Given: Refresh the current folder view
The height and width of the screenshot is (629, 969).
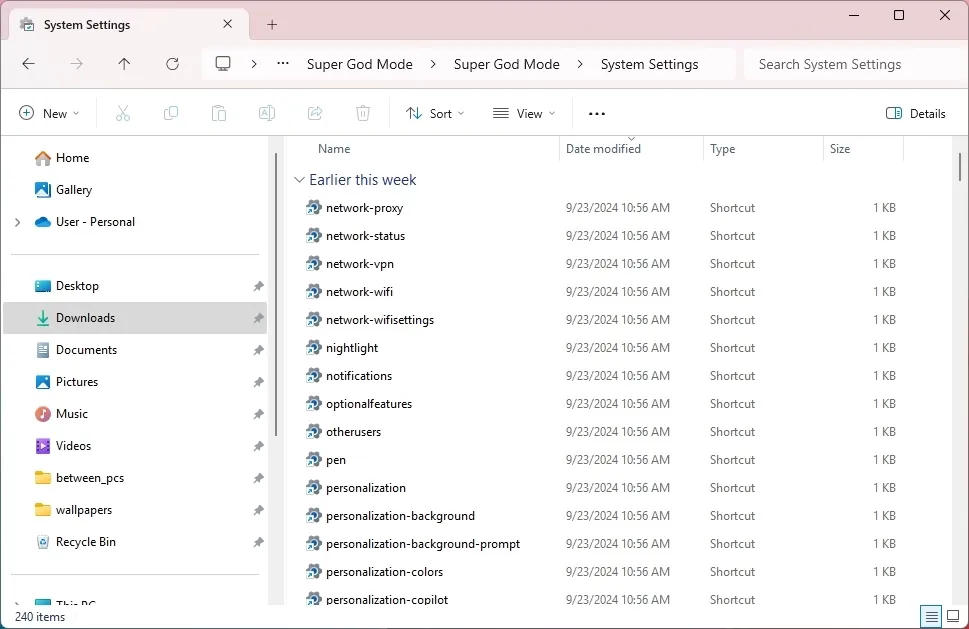Looking at the screenshot, I should (x=172, y=63).
